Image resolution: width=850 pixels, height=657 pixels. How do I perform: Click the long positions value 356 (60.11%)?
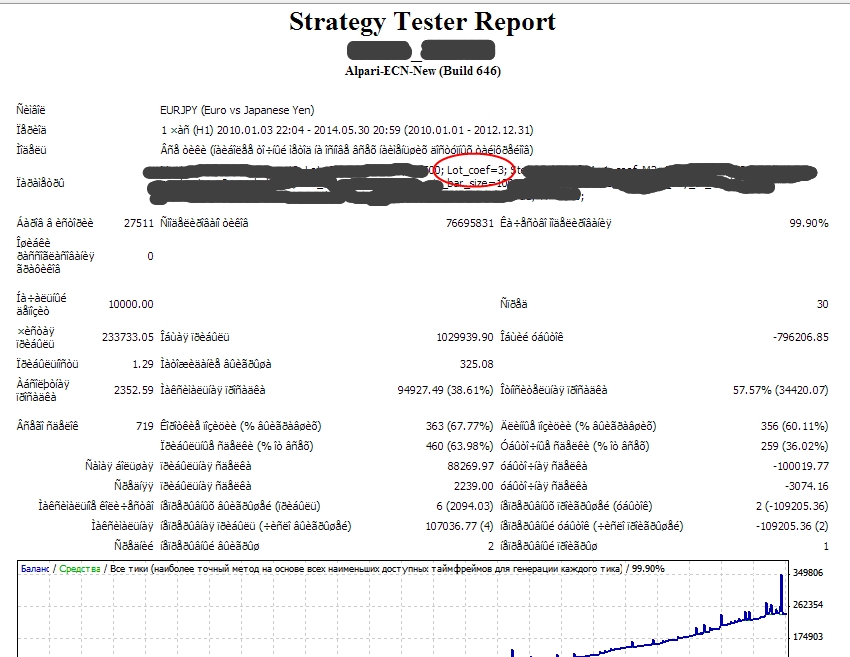795,426
